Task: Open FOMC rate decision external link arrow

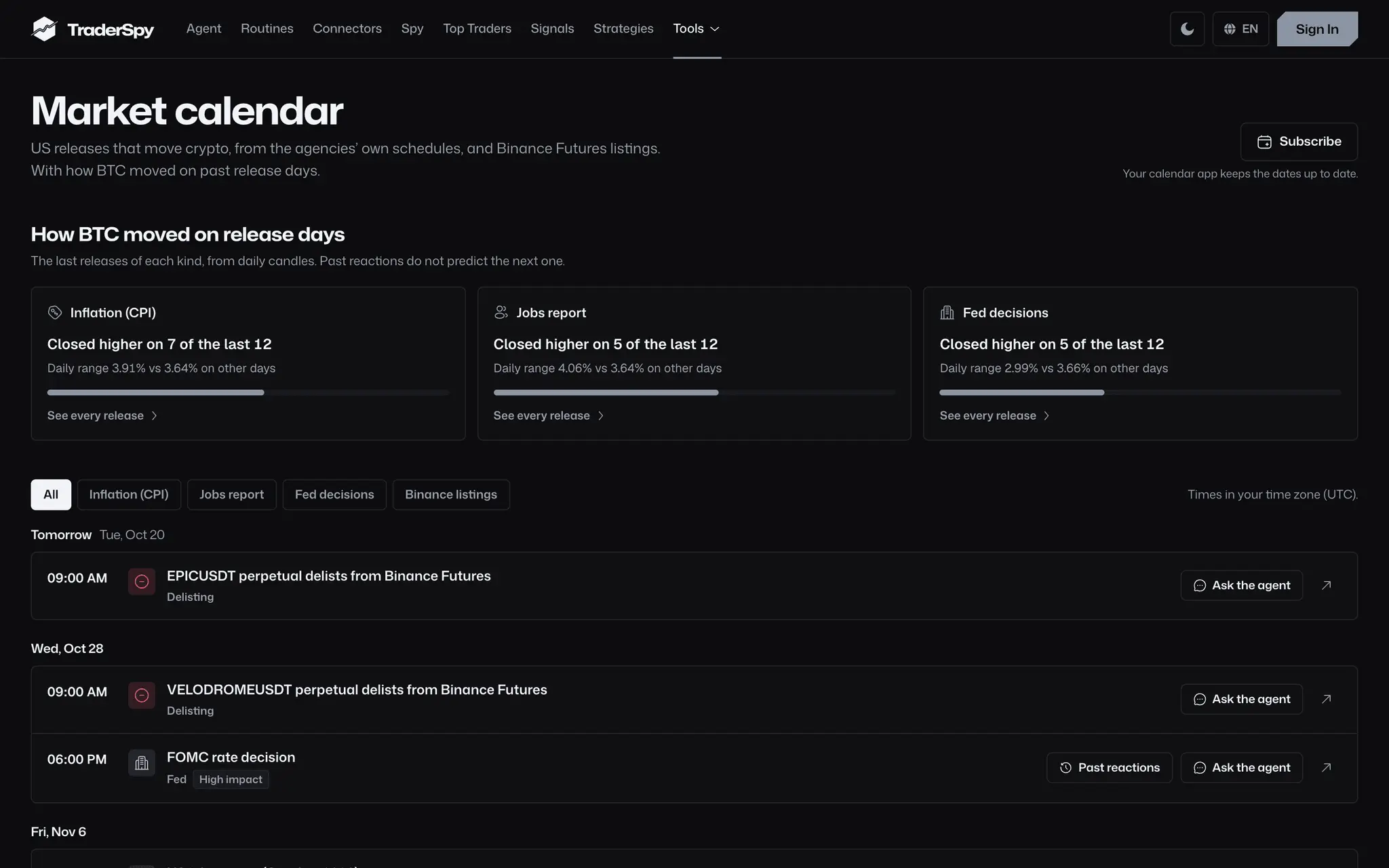Action: coord(1327,768)
